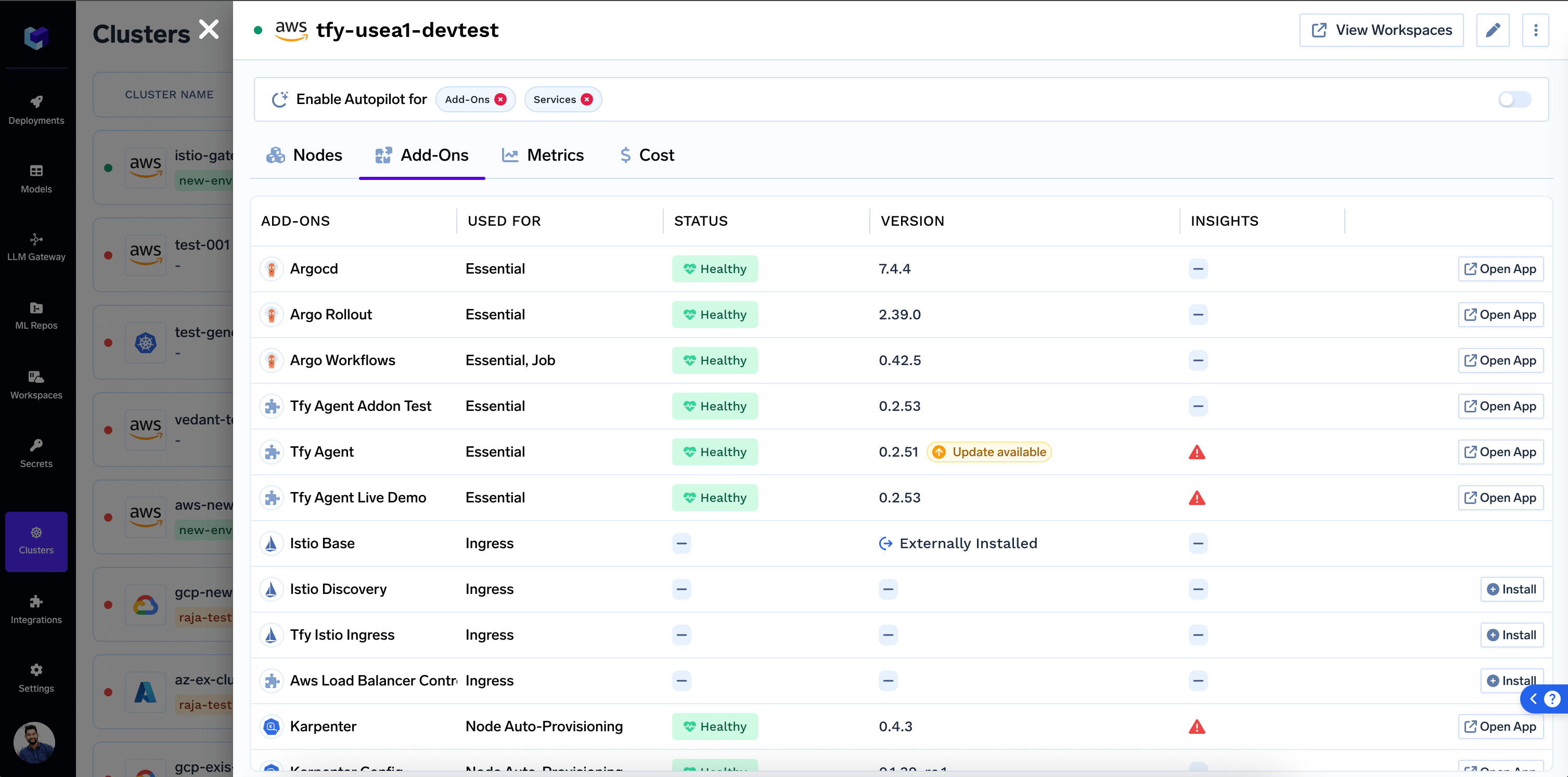Install Istio Discovery add-on
The image size is (1568, 777).
1511,589
